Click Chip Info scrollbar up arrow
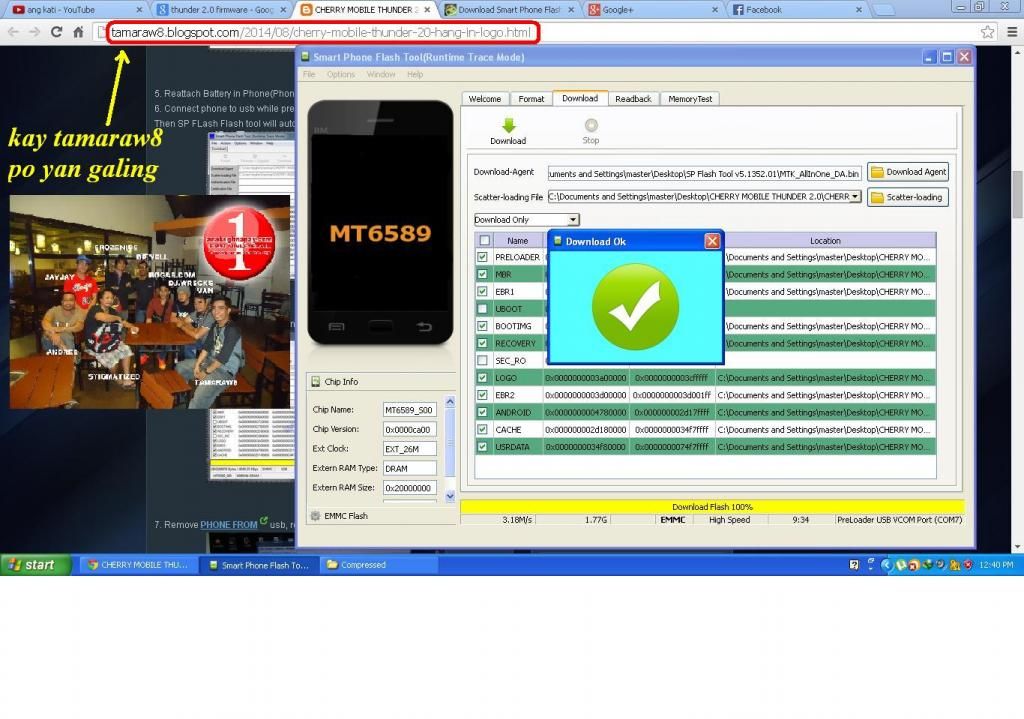 tap(450, 402)
